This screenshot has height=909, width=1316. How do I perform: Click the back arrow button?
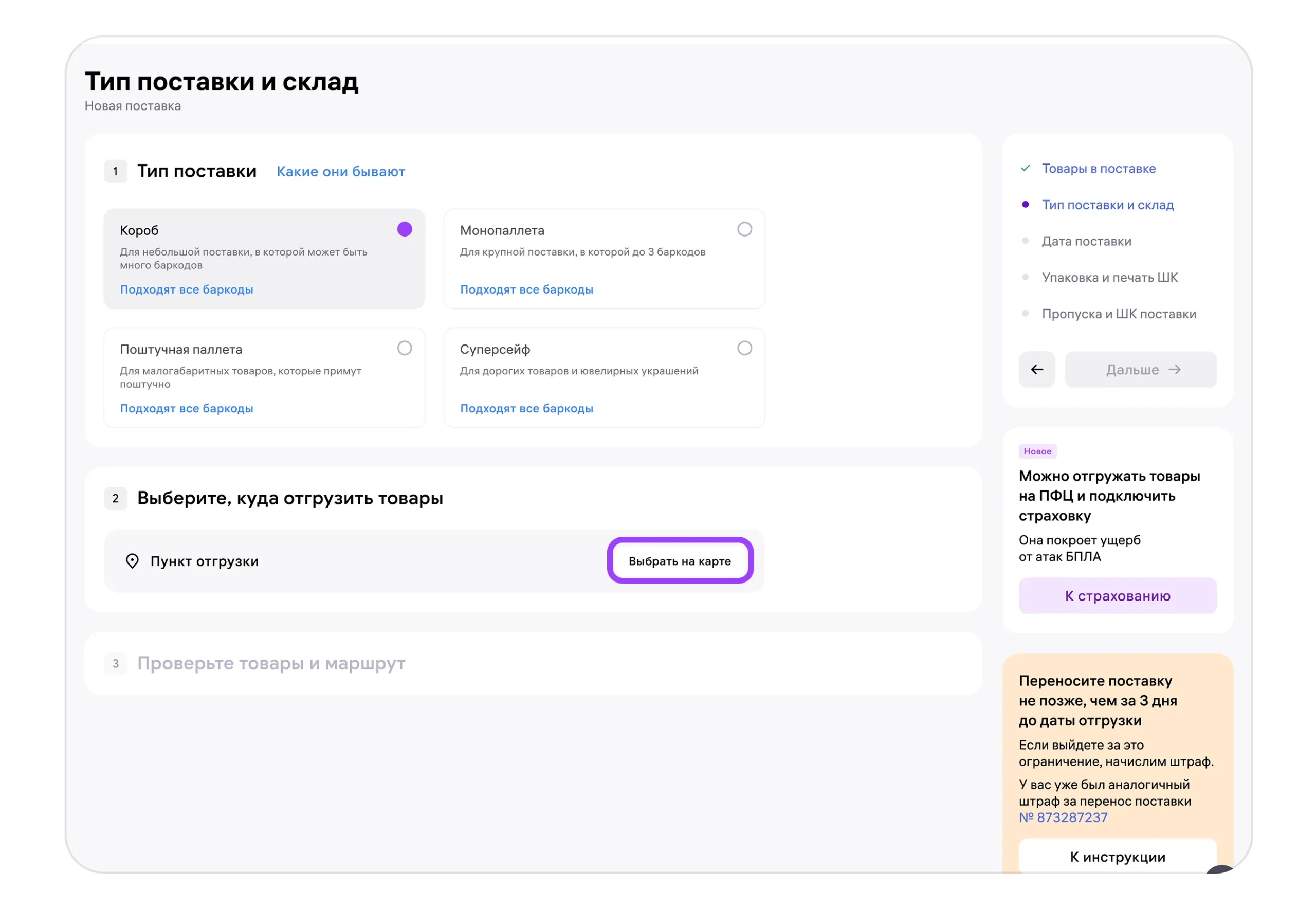coord(1037,370)
